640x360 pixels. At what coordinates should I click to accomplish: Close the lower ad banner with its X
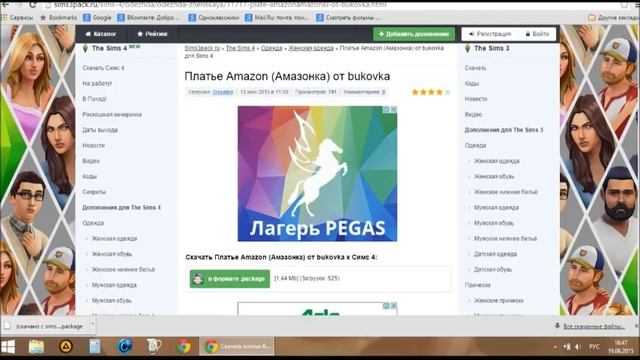point(394,306)
